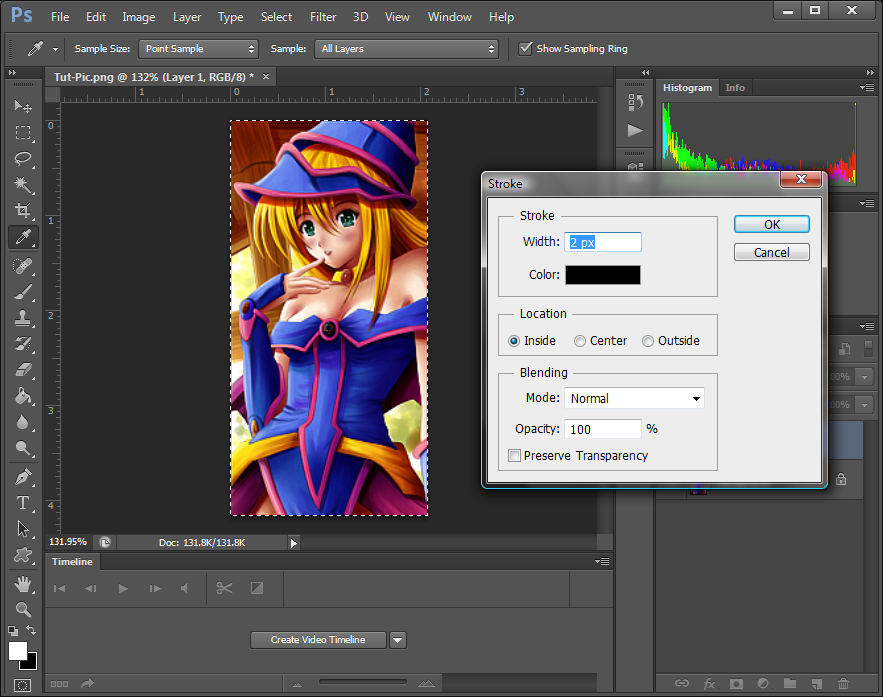This screenshot has width=883, height=697.
Task: Select the Pen tool
Action: 23,477
